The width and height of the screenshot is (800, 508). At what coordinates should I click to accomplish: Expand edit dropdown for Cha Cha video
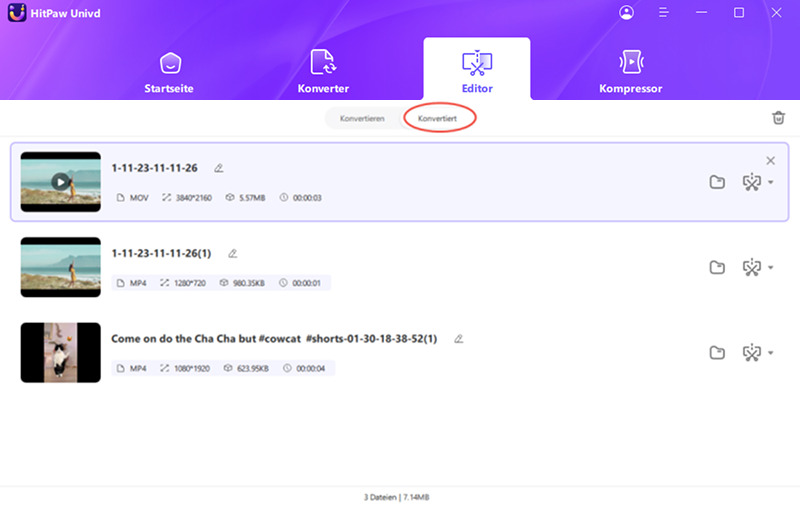(x=770, y=353)
